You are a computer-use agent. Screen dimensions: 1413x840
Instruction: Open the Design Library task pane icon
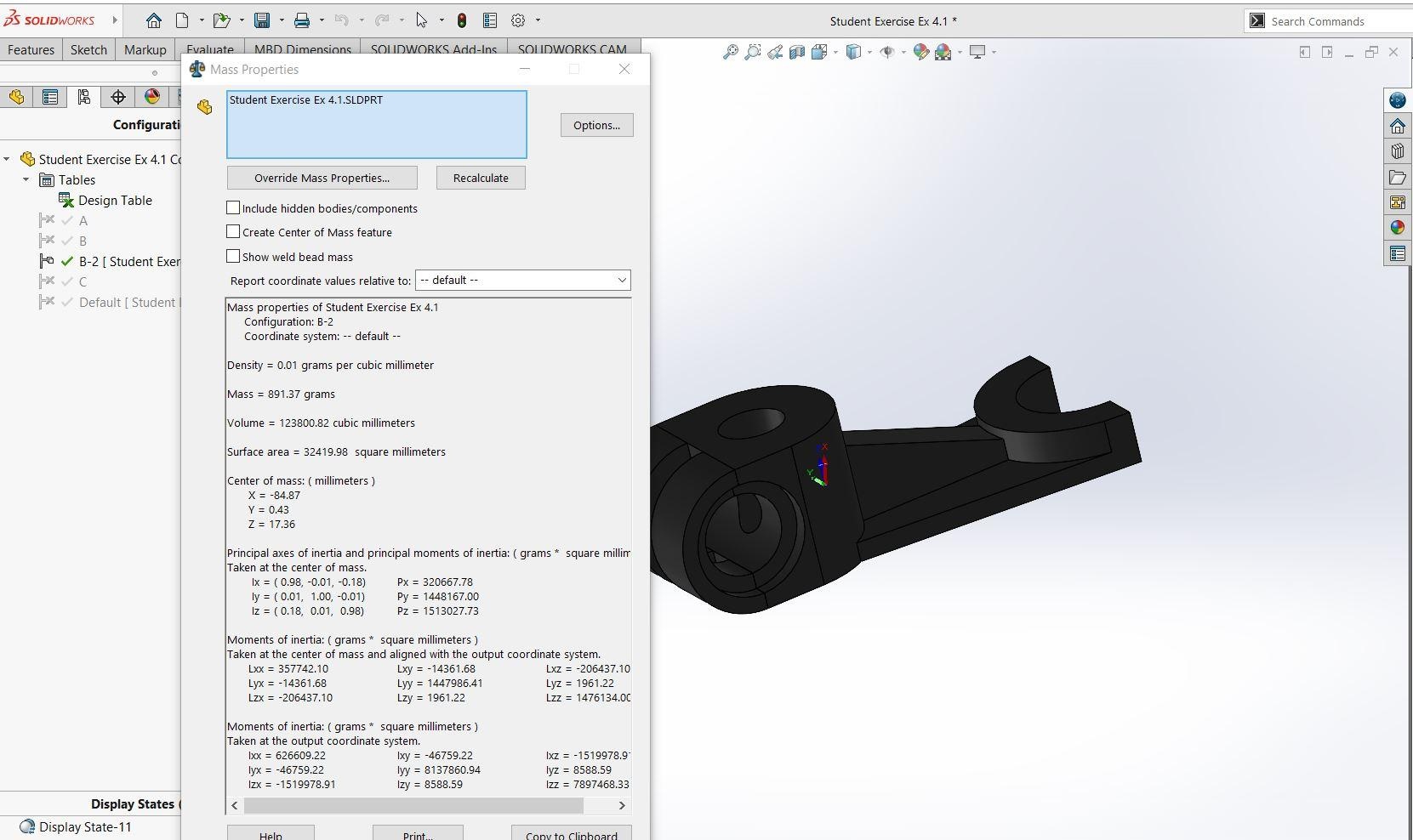click(1398, 151)
